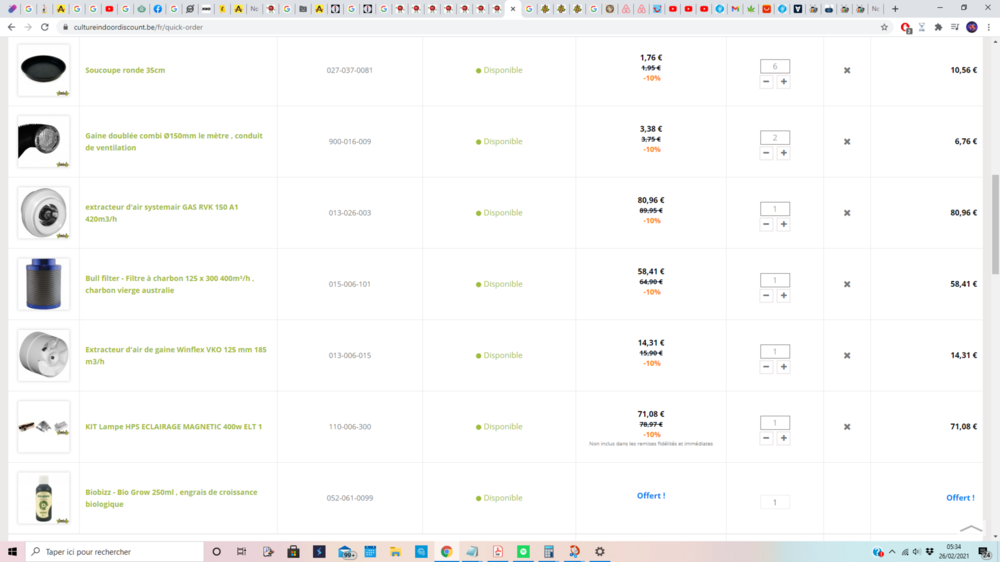
Task: Close the current active tab
Action: coord(513,9)
